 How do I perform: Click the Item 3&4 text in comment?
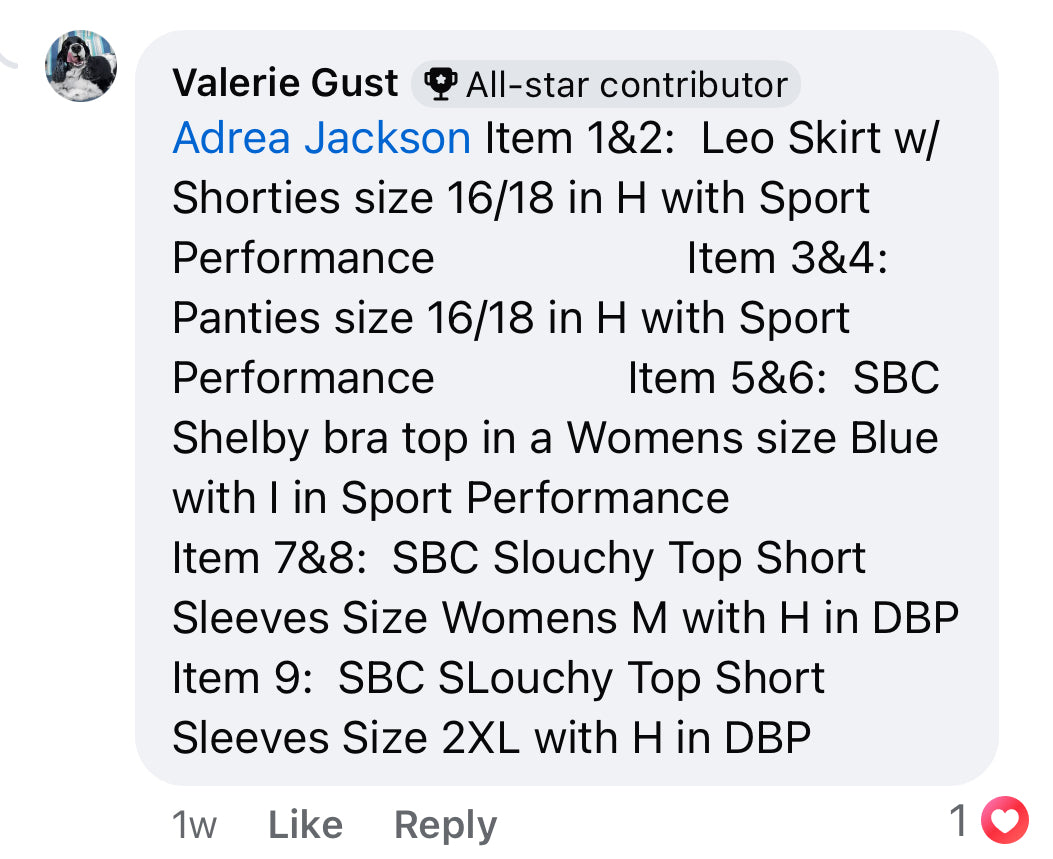tap(787, 258)
